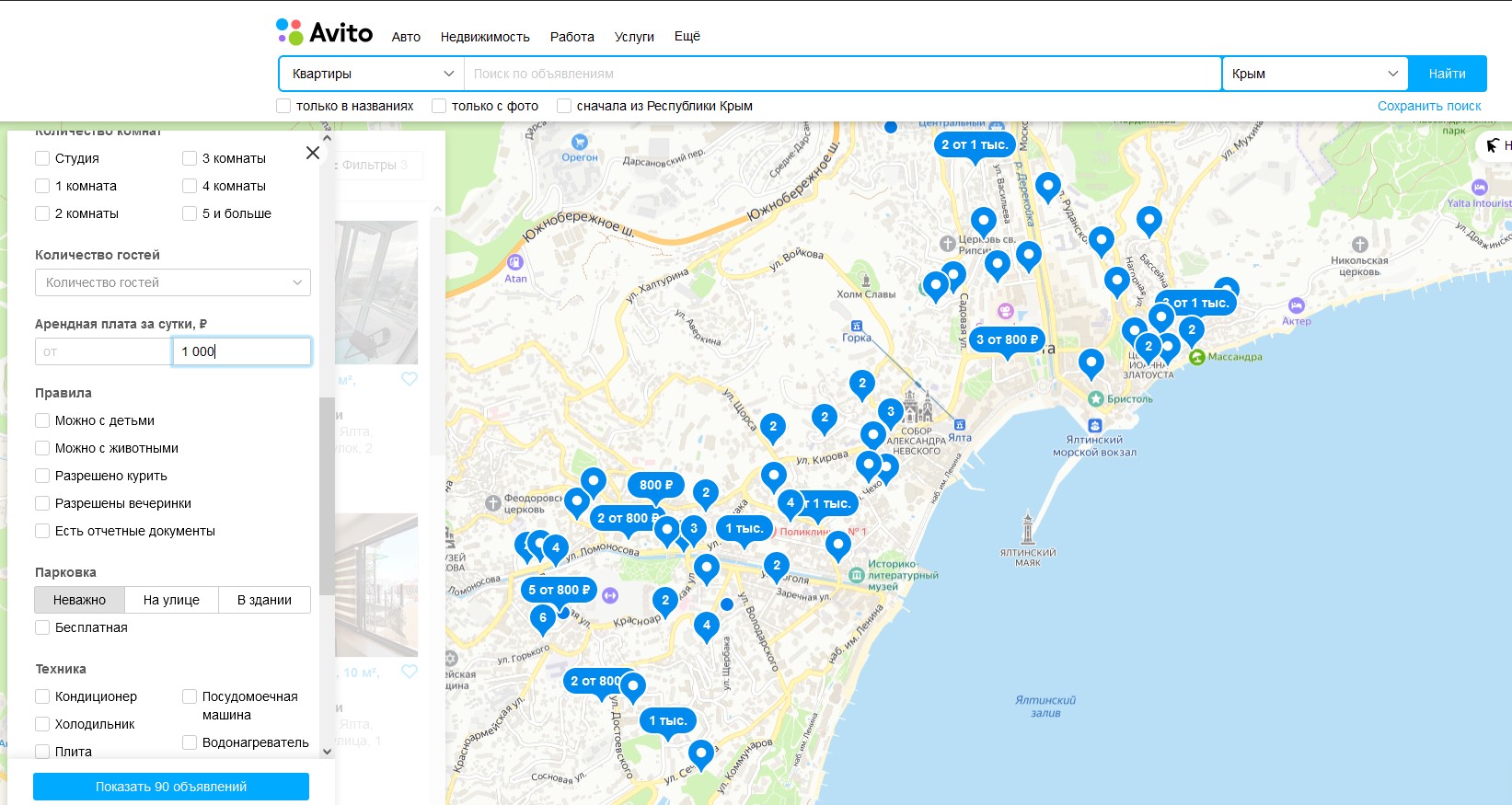Check the 3 комнаты option

(190, 158)
